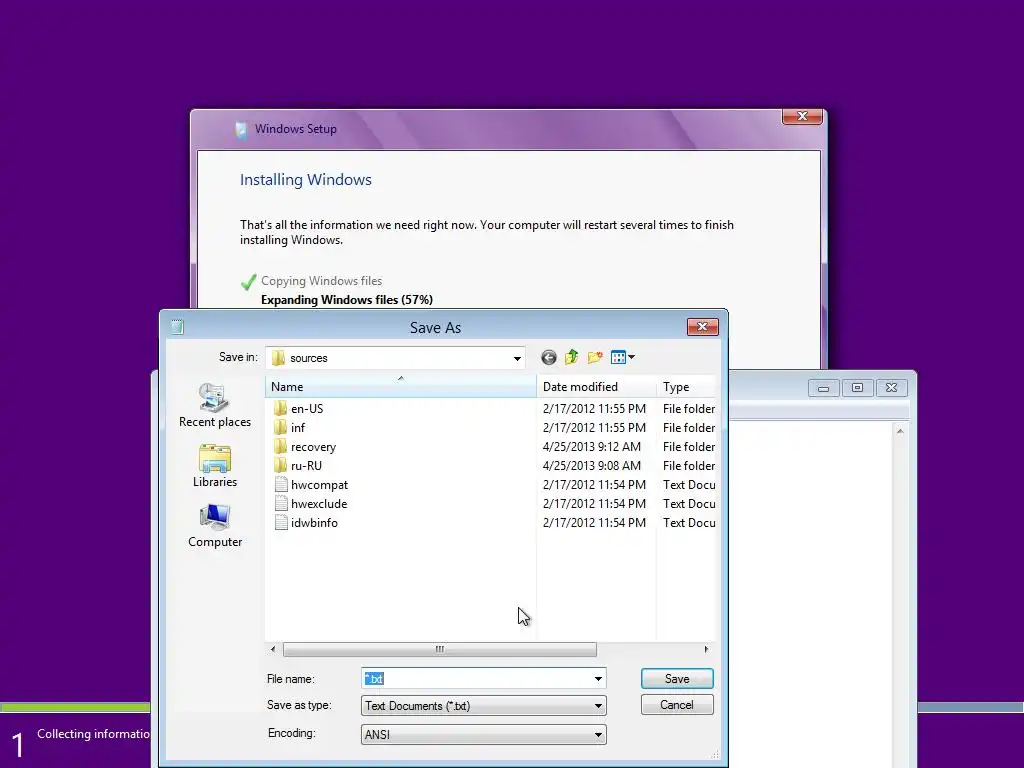Close the Notepad window behind

tap(891, 388)
